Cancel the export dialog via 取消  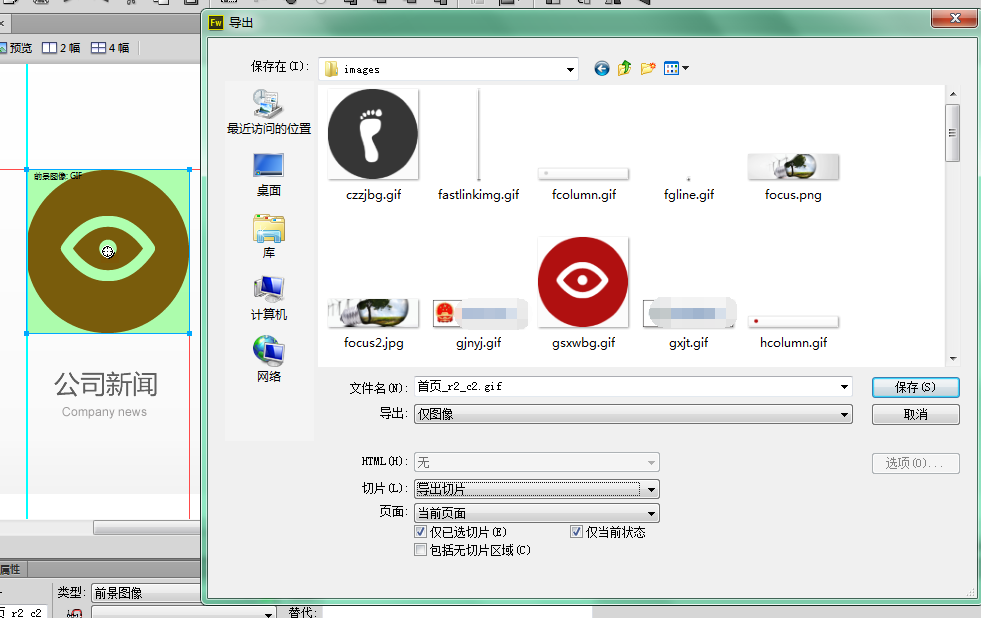915,414
